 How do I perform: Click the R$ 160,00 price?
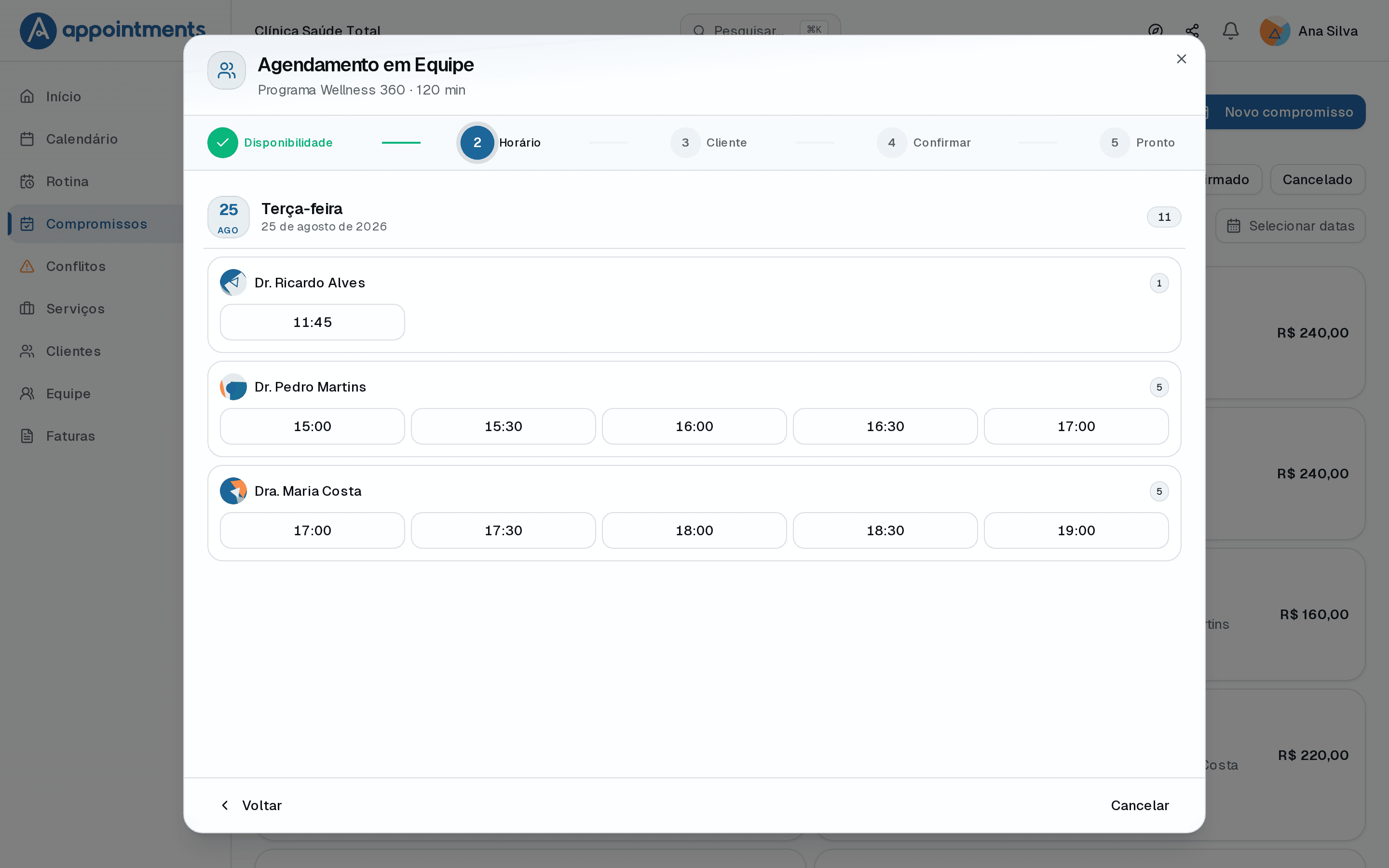(x=1314, y=614)
